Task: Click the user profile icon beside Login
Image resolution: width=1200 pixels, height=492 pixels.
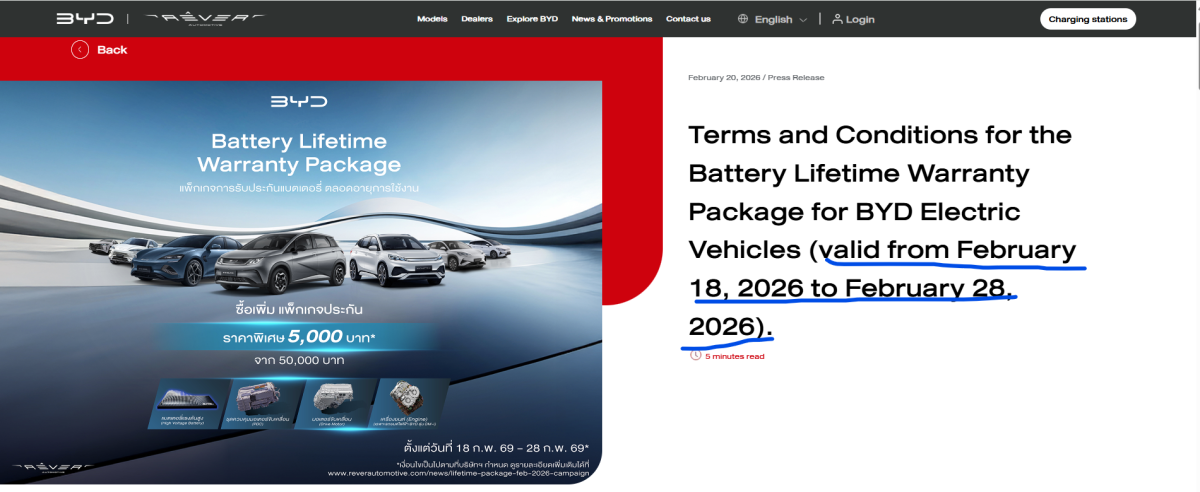Action: [x=837, y=19]
